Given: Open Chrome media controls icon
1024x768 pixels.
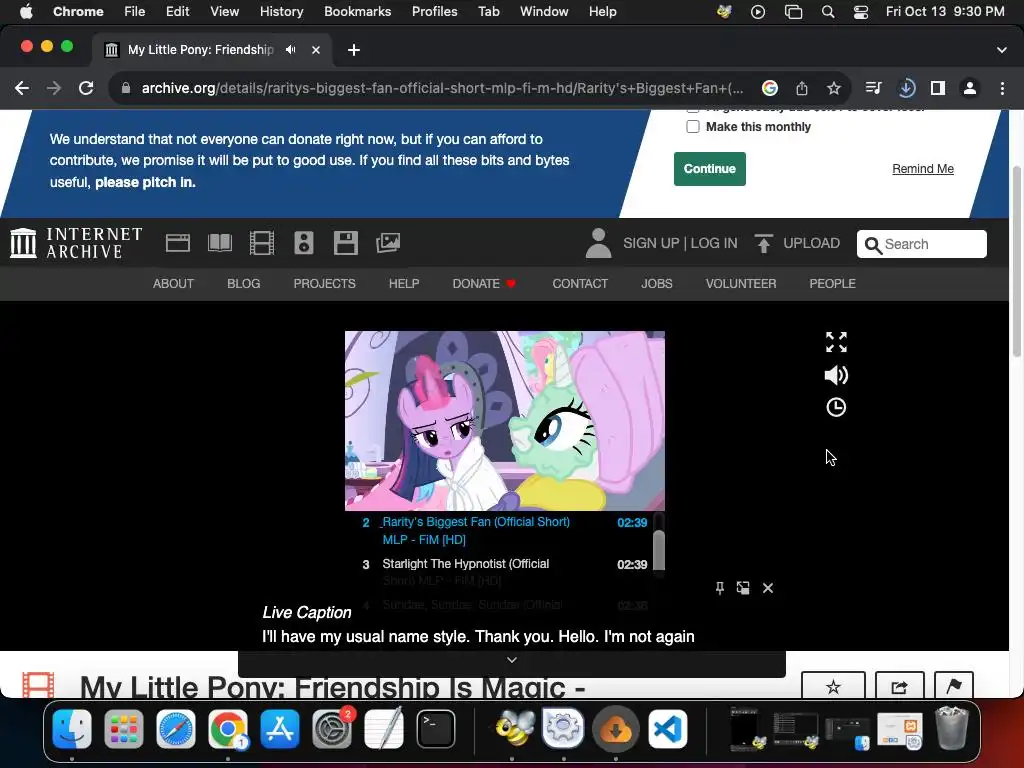Looking at the screenshot, I should [873, 88].
